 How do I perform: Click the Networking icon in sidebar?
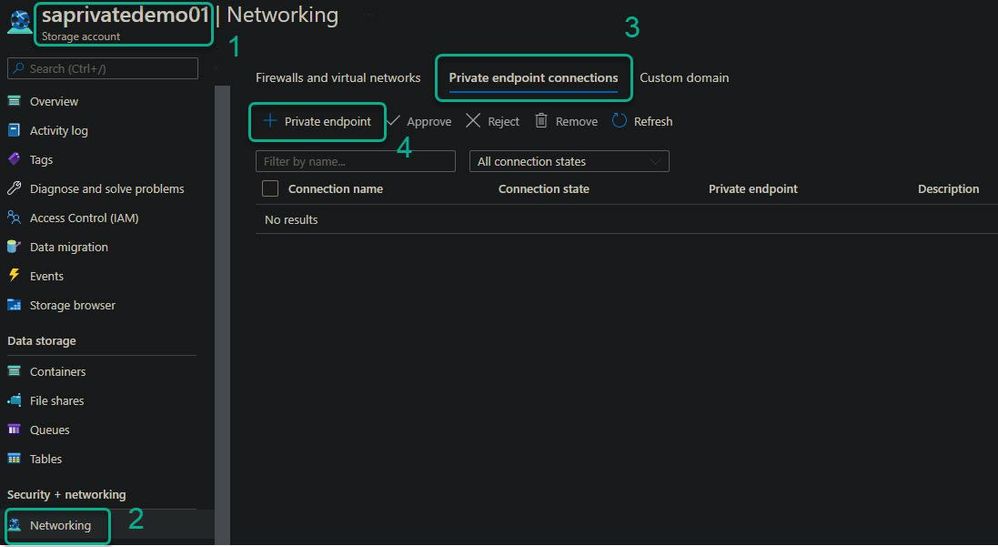[15, 525]
